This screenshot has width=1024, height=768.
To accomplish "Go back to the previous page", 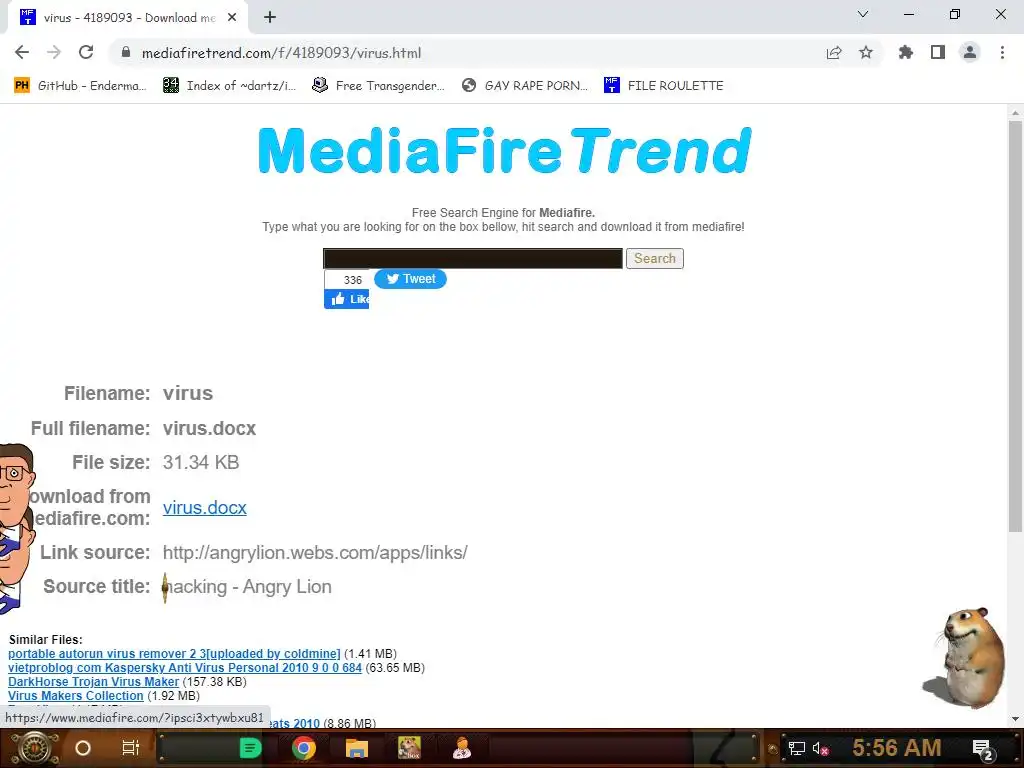I will tap(22, 52).
